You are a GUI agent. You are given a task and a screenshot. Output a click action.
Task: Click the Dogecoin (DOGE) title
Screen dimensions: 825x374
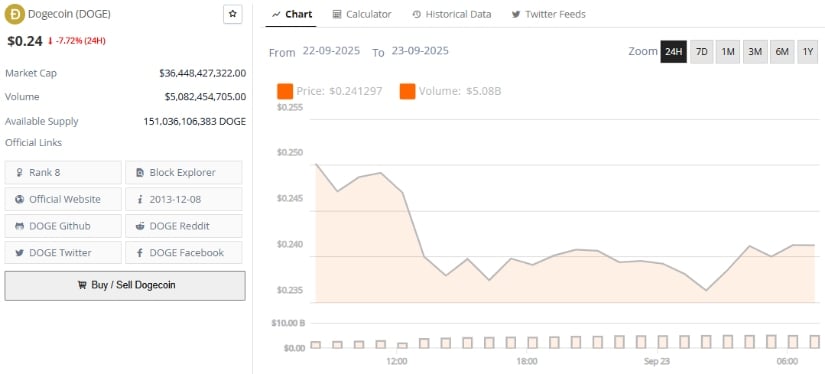click(69, 14)
